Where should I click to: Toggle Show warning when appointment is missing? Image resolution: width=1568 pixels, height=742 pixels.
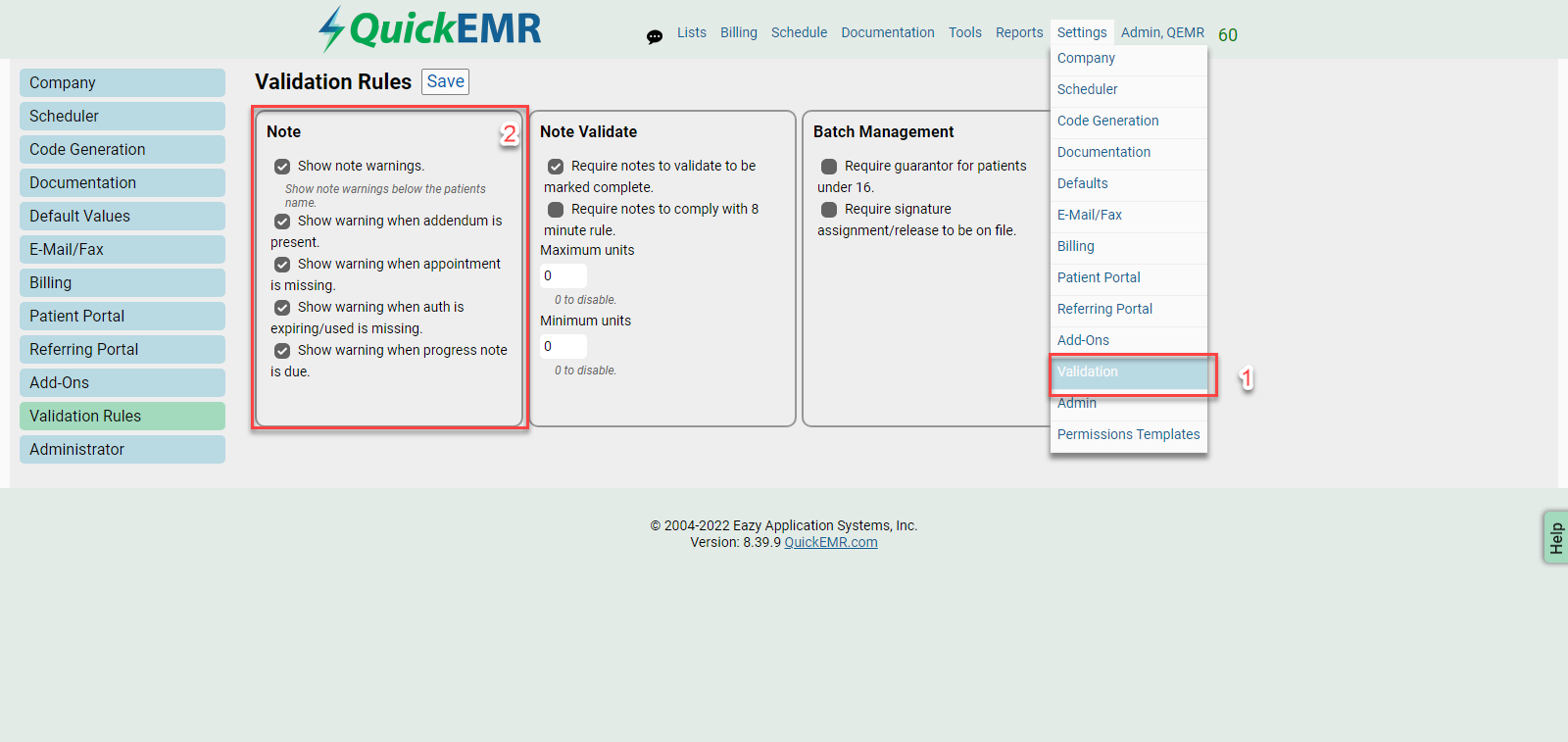282,265
